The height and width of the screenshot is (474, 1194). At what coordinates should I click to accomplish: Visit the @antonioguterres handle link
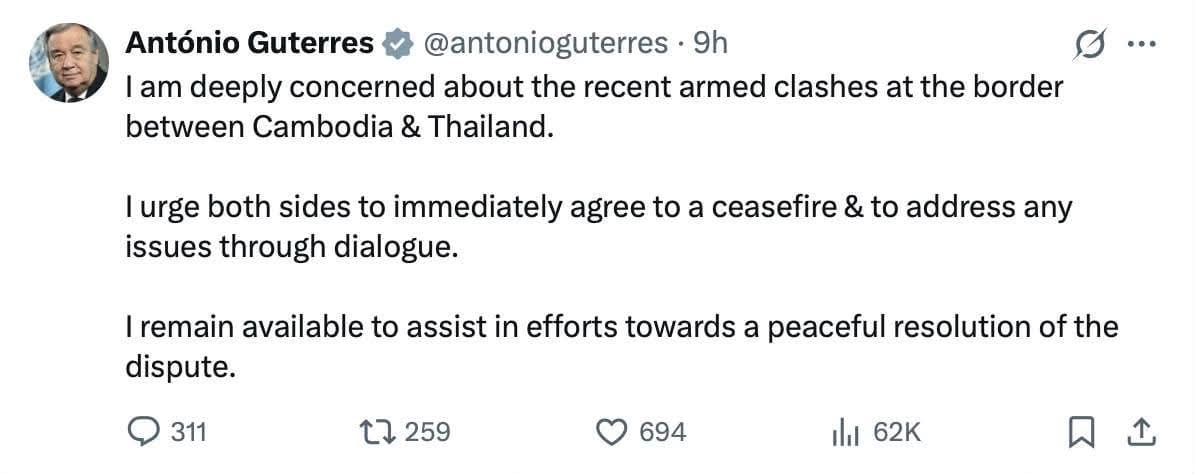(x=544, y=44)
